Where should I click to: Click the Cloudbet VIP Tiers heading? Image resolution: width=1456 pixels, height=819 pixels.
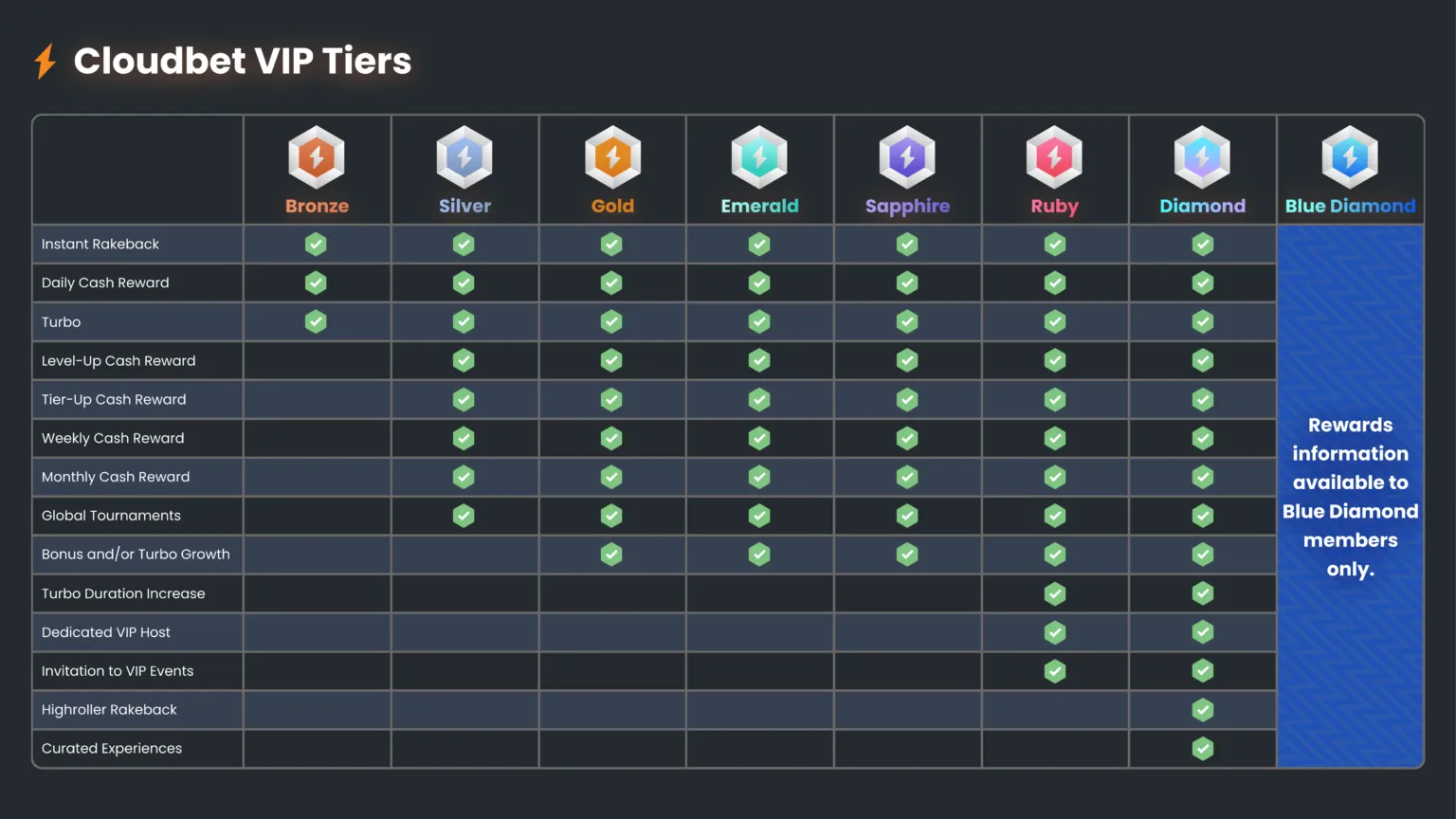coord(243,62)
